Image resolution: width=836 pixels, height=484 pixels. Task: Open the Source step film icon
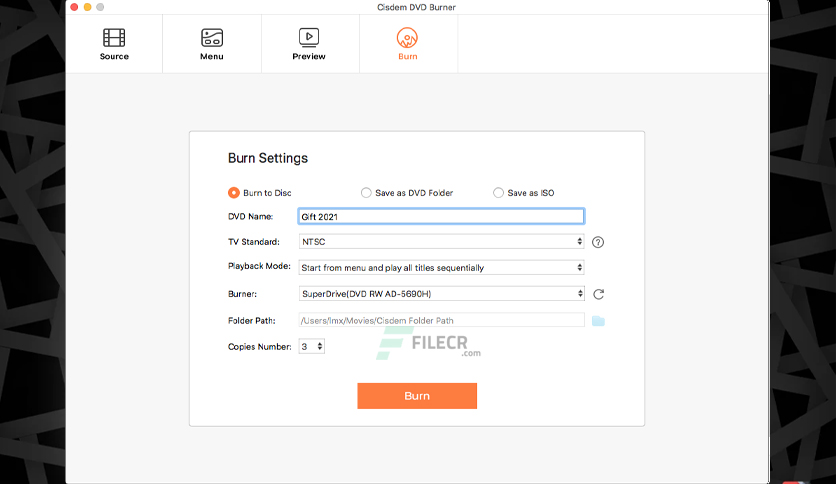[x=114, y=38]
